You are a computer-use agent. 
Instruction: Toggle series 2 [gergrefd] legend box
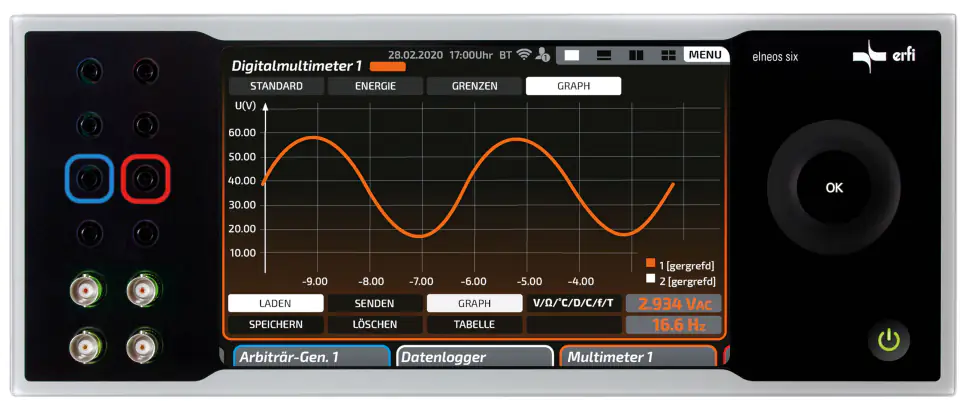click(650, 281)
